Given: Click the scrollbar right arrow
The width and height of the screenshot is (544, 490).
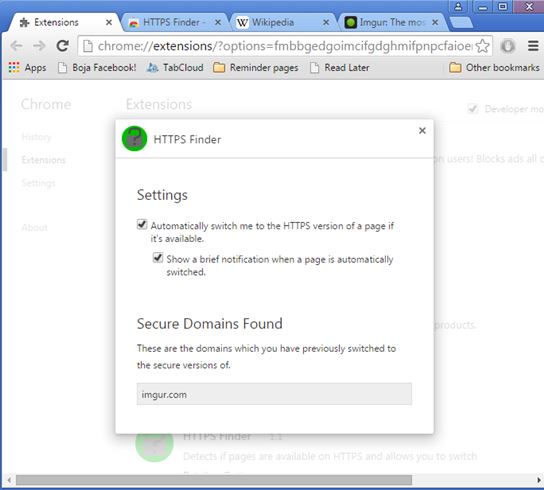Looking at the screenshot, I should 538,480.
